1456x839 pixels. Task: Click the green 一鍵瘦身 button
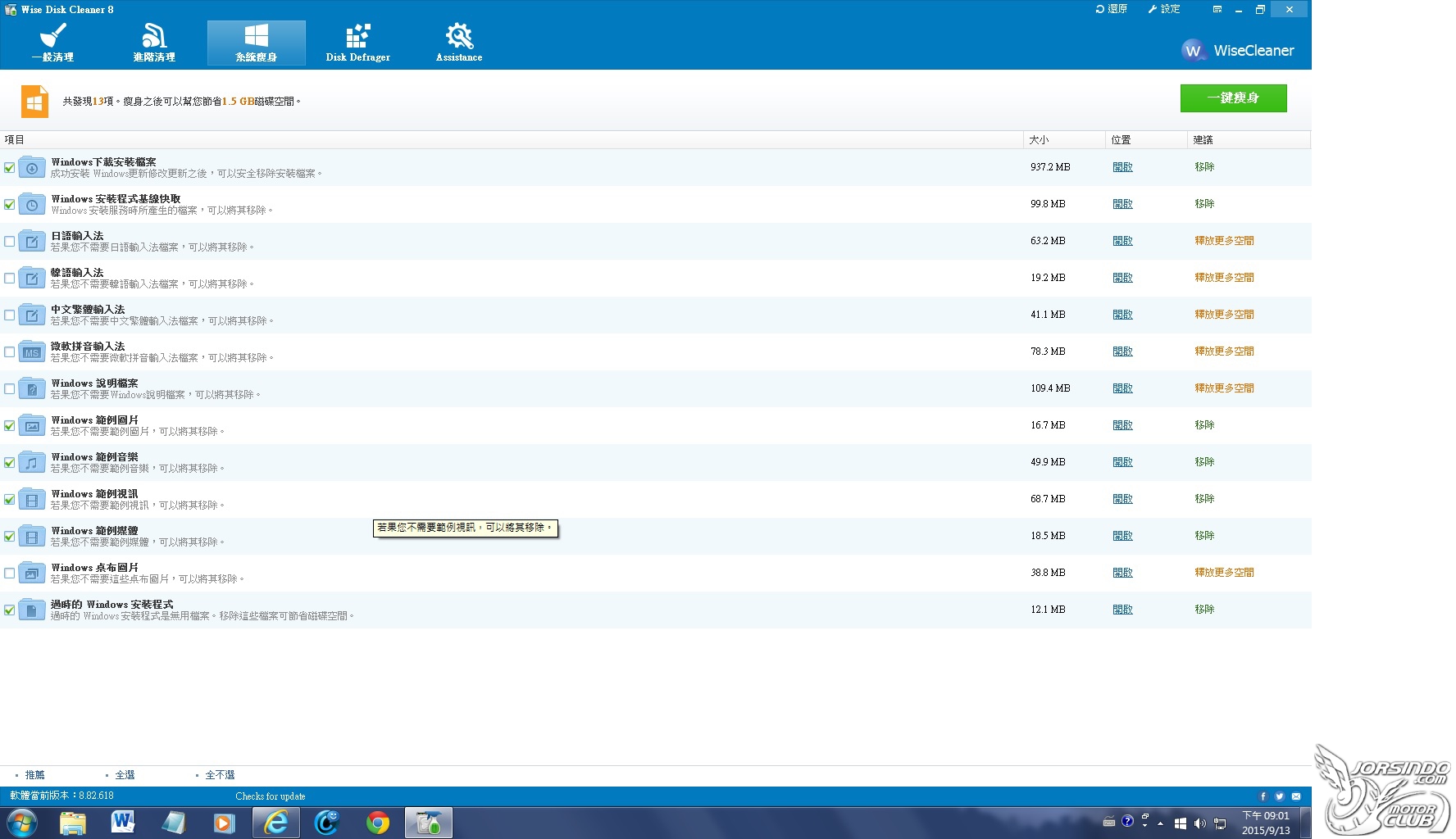coord(1233,98)
